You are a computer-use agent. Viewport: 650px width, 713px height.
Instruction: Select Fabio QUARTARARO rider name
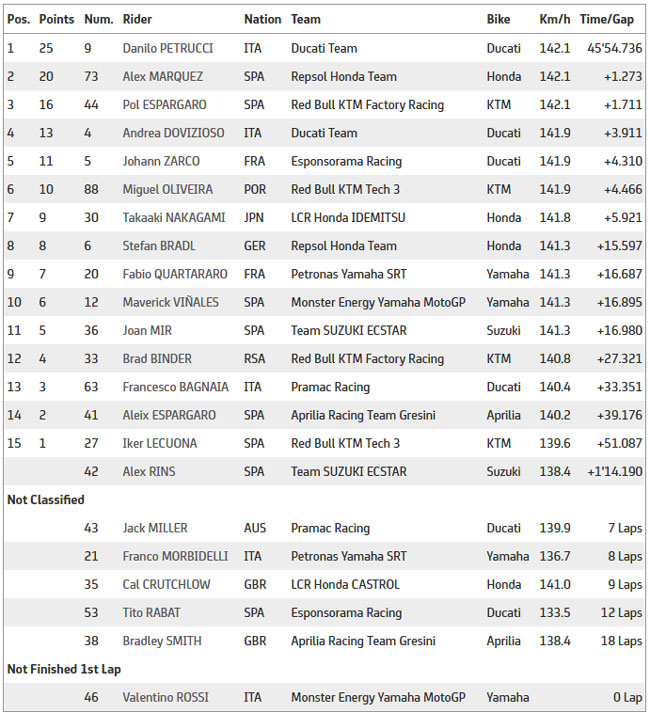175,274
